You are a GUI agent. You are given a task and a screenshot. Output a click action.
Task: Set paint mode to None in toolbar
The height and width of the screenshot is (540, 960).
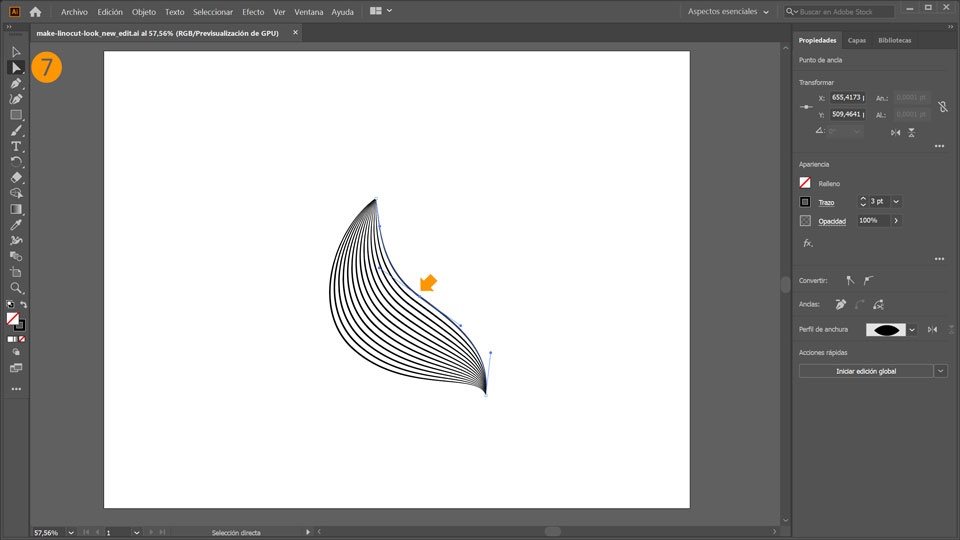22,339
